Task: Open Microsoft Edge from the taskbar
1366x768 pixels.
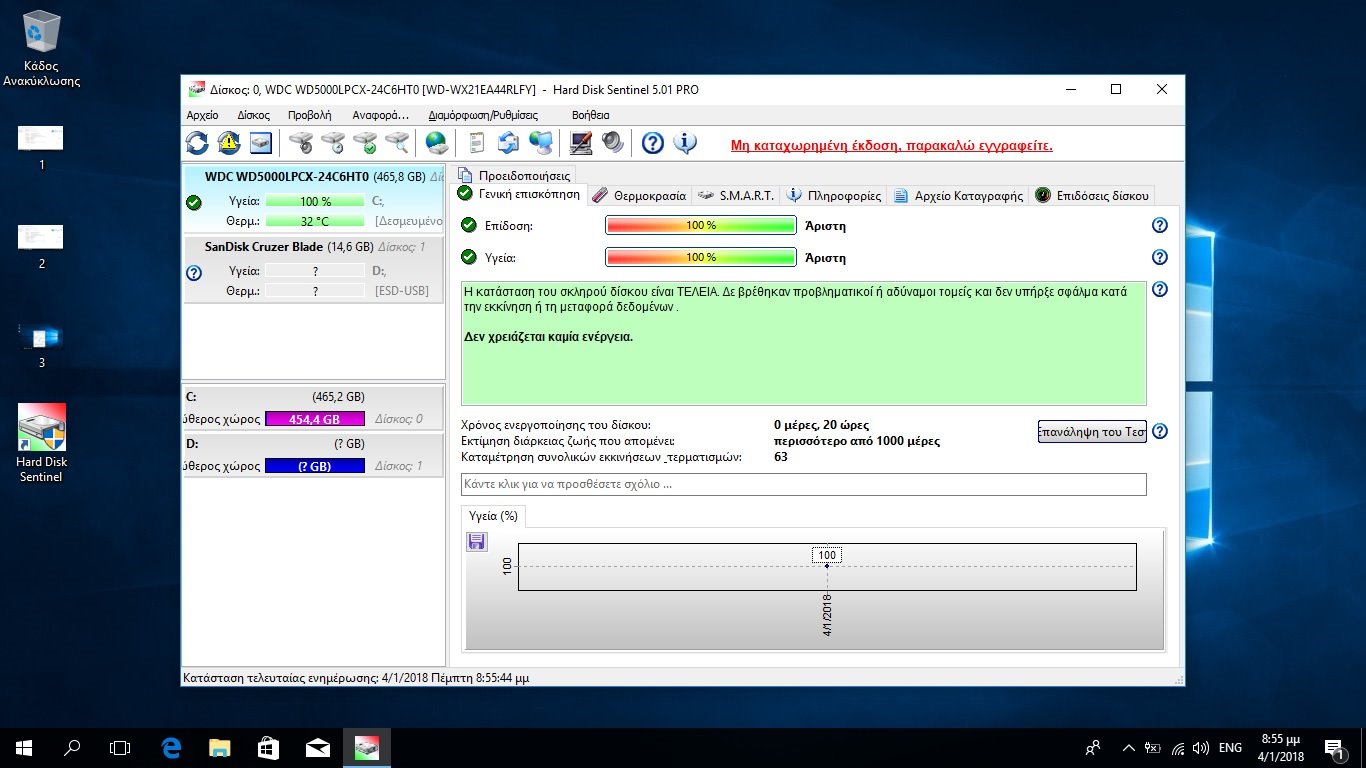Action: (171, 747)
